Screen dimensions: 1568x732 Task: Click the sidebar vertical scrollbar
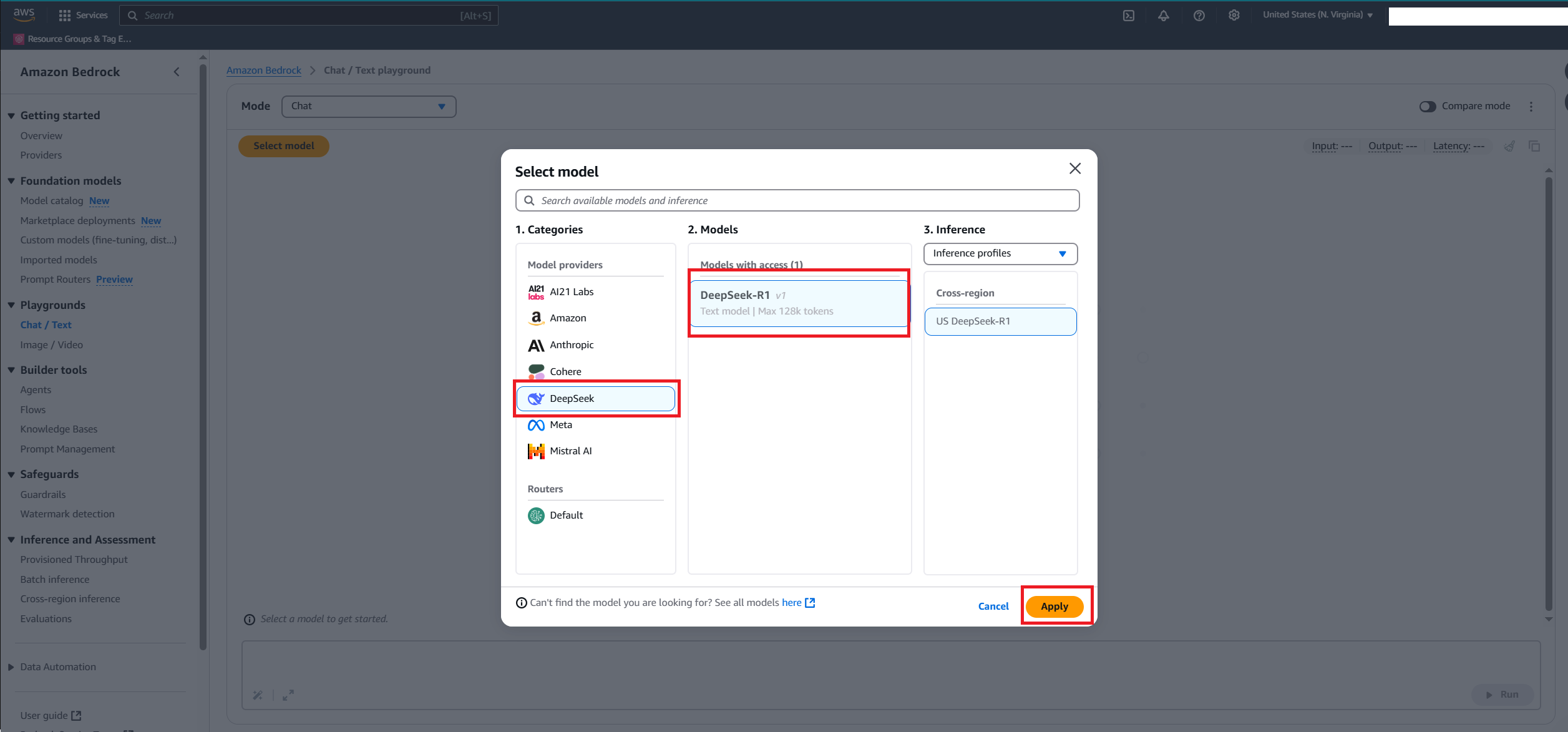point(203,356)
